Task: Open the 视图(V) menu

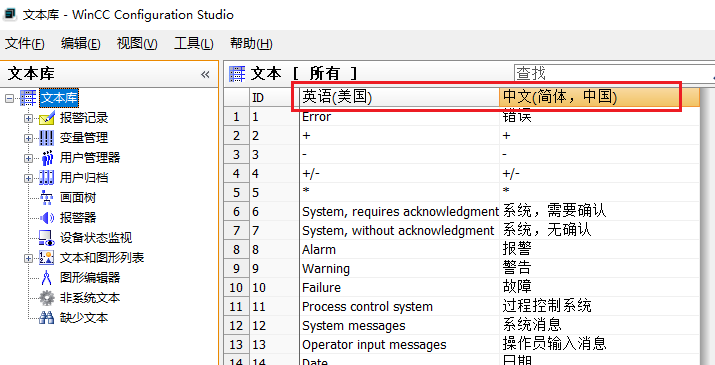Action: 137,44
